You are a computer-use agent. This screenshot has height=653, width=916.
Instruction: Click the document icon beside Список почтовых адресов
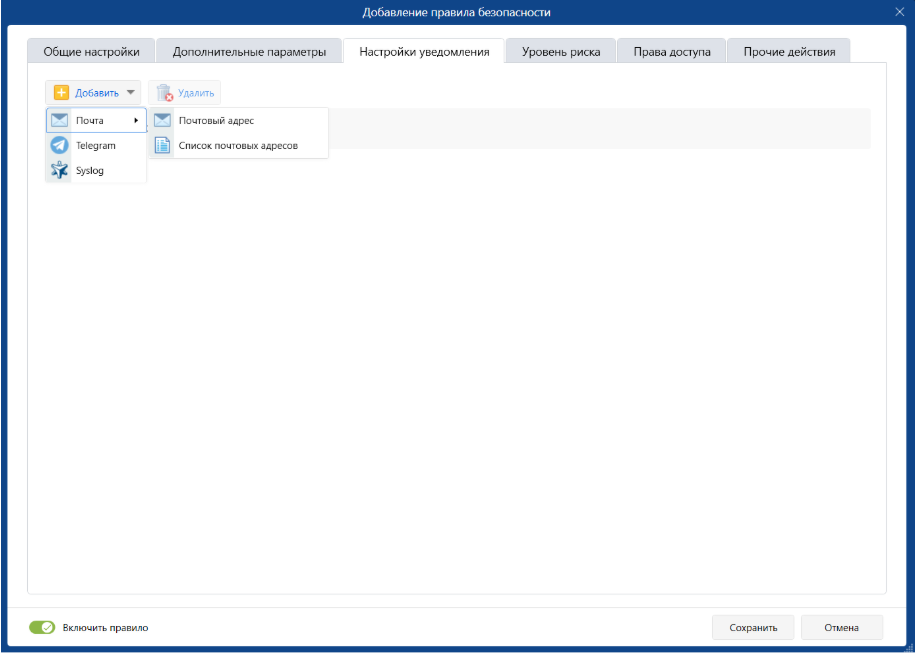click(x=162, y=146)
